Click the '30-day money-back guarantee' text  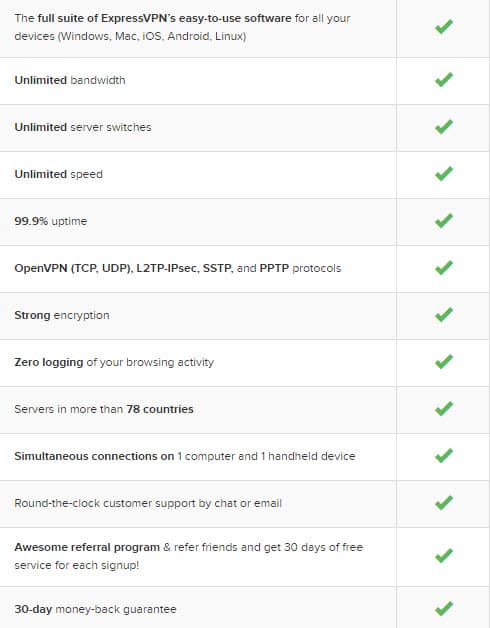point(95,609)
